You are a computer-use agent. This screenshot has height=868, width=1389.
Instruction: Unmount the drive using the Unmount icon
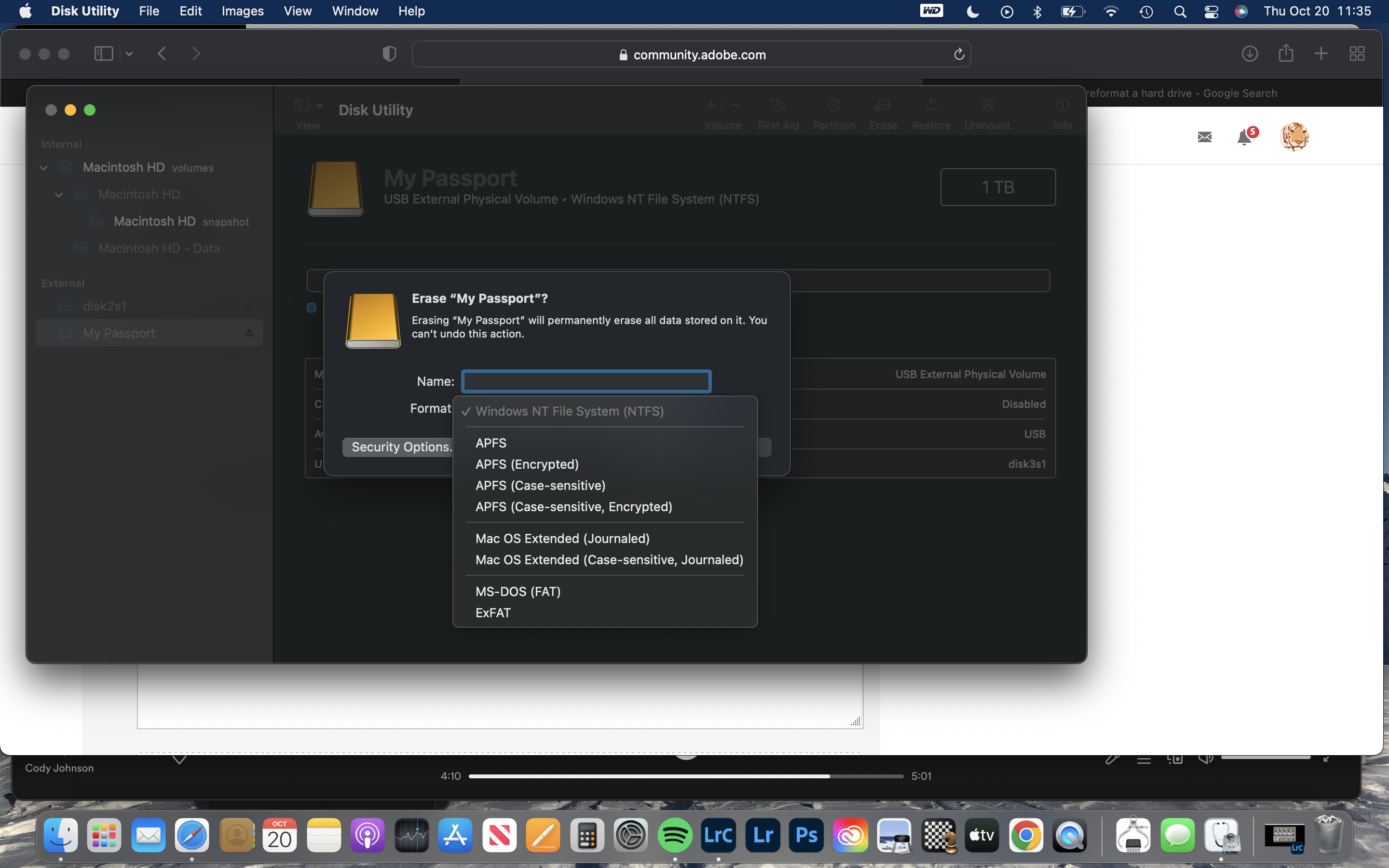click(x=988, y=112)
